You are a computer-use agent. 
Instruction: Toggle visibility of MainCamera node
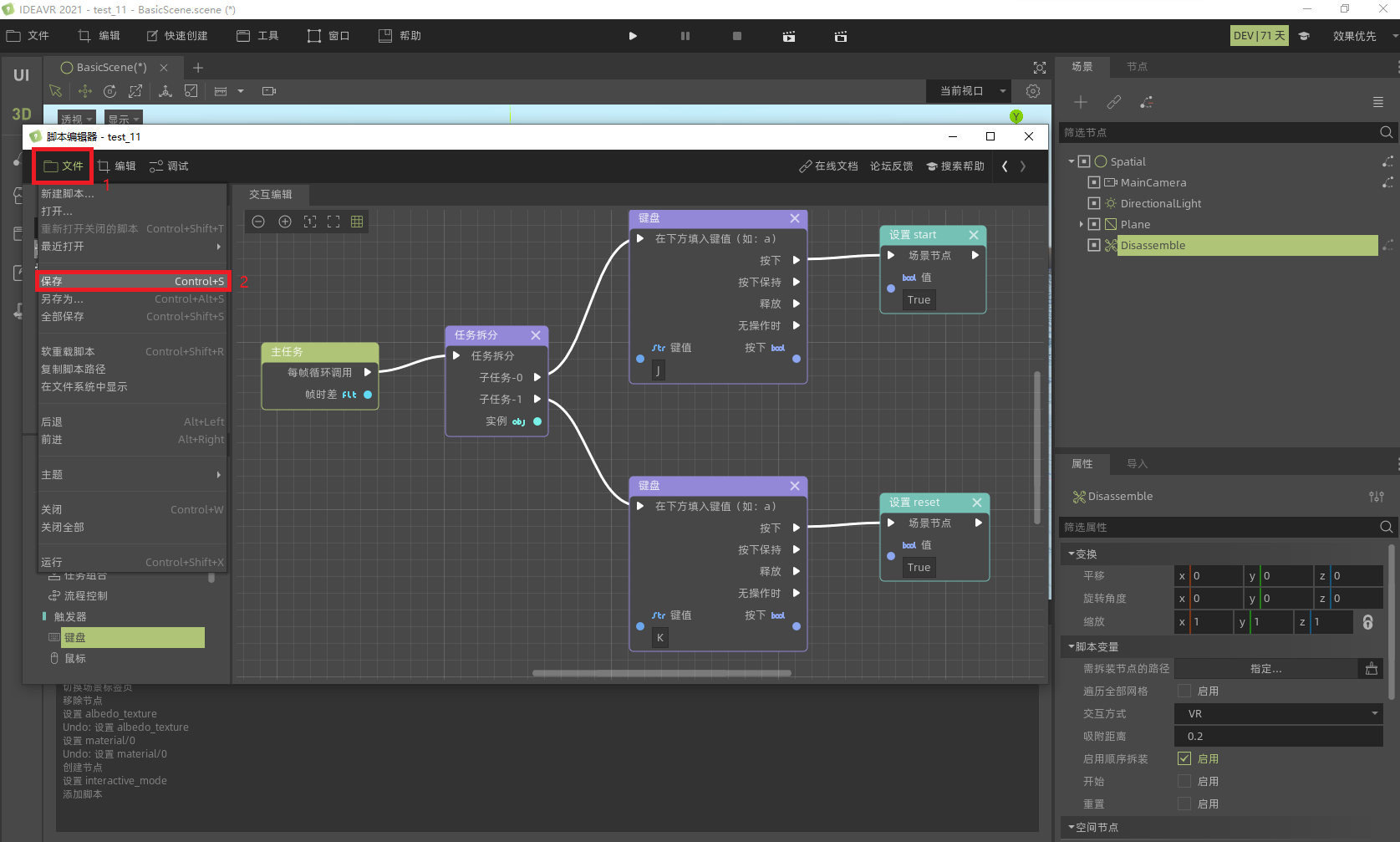click(1094, 182)
